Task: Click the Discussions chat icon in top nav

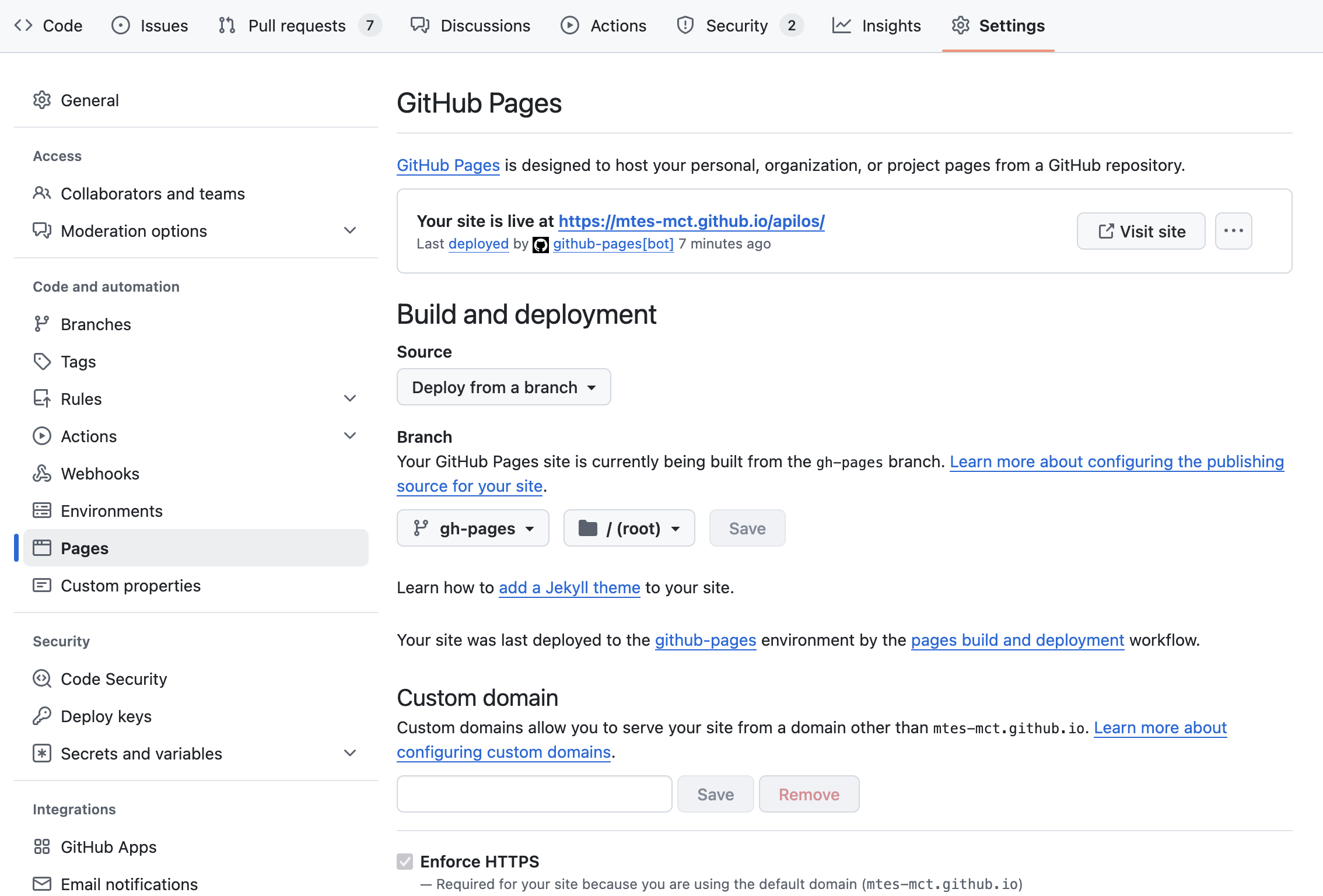Action: (x=420, y=26)
